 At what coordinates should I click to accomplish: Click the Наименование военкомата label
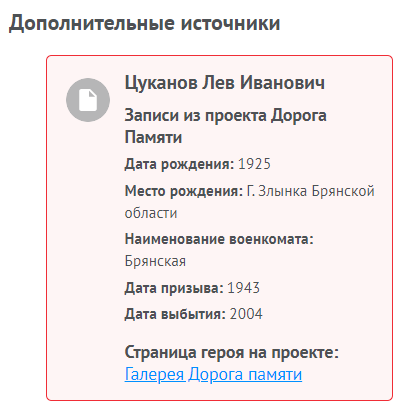click(219, 239)
